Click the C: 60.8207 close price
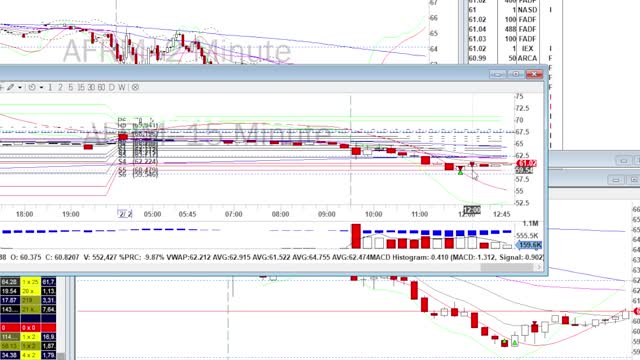This screenshot has width=640, height=360. (61, 258)
